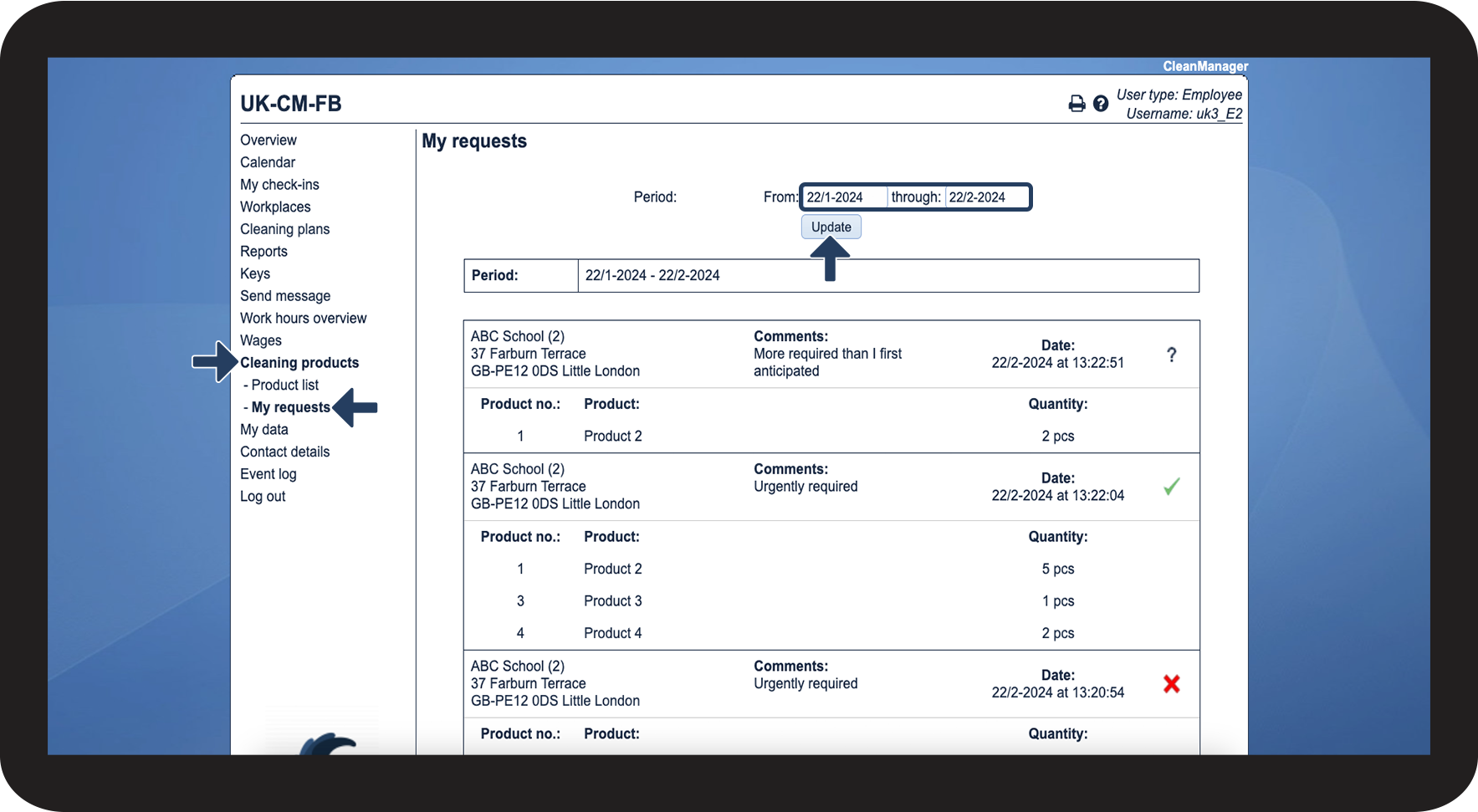Viewport: 1478px width, 812px height.
Task: Go to Calendar in the sidebar
Action: pos(268,162)
